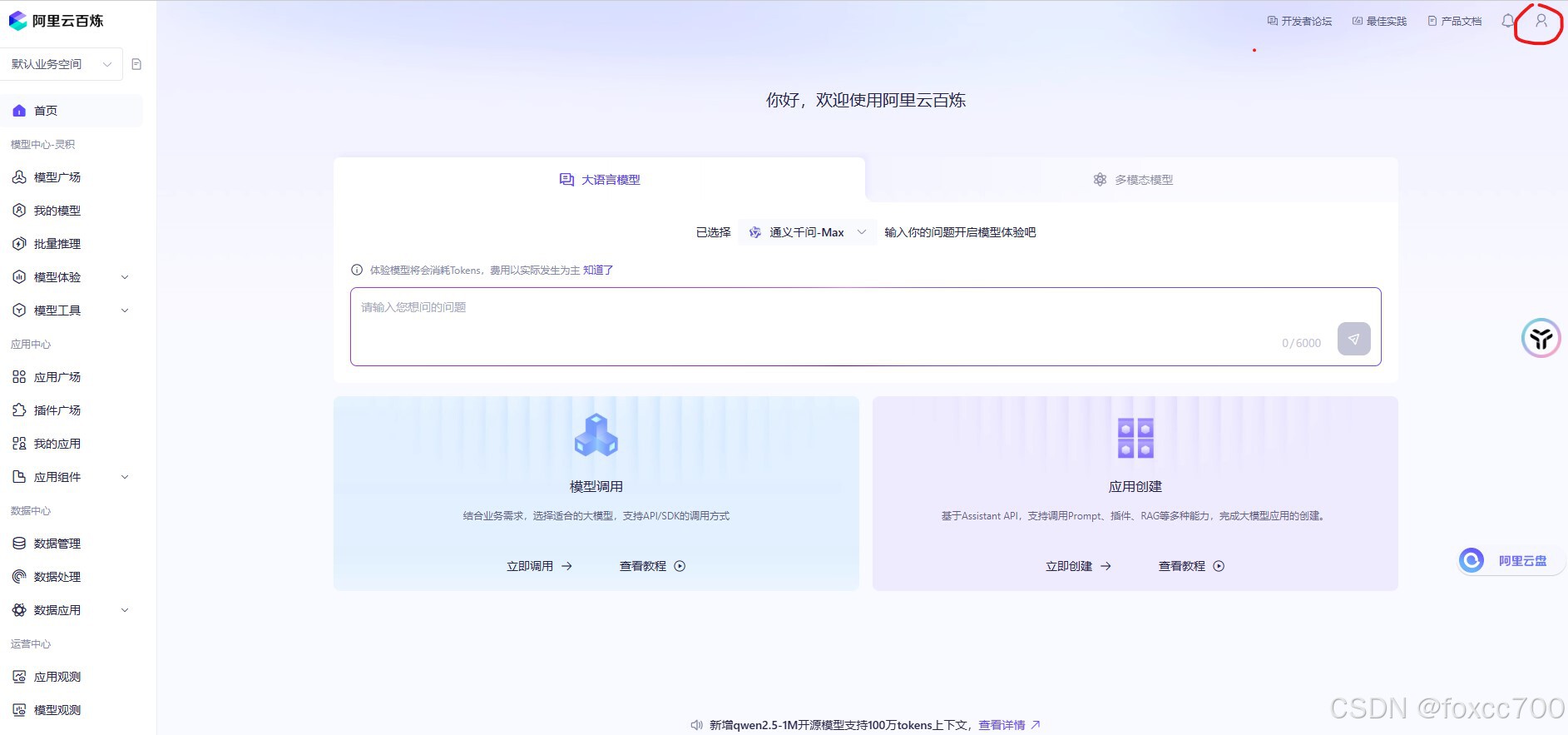
Task: Expand the 应用组件 submenu chevron
Action: tap(125, 477)
